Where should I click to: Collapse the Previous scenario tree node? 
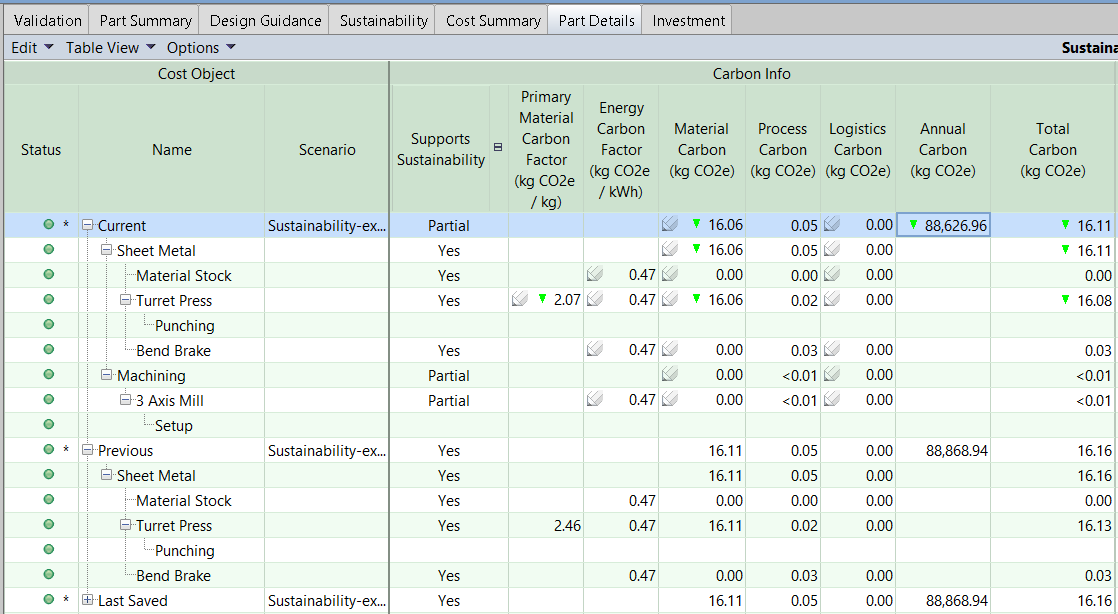click(88, 450)
